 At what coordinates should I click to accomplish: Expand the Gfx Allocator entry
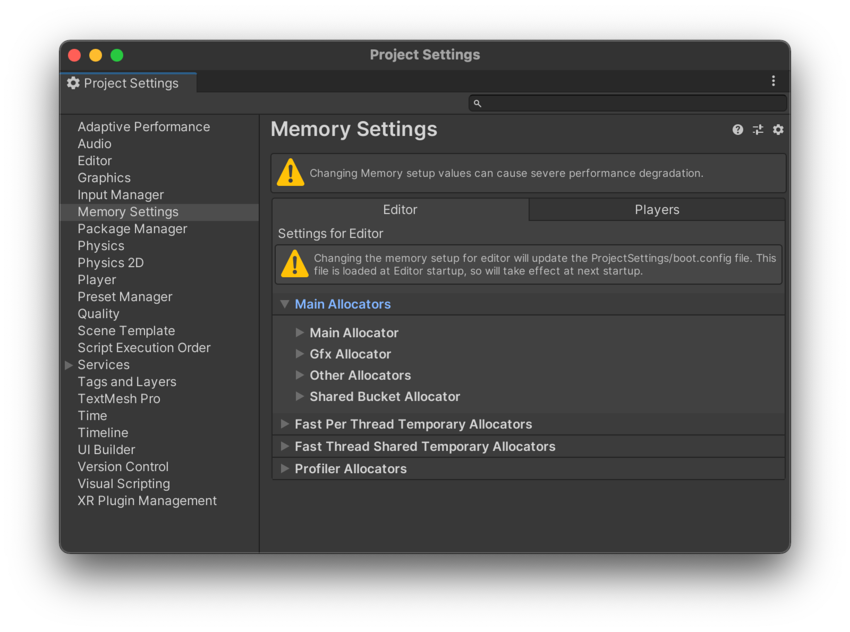coord(299,353)
